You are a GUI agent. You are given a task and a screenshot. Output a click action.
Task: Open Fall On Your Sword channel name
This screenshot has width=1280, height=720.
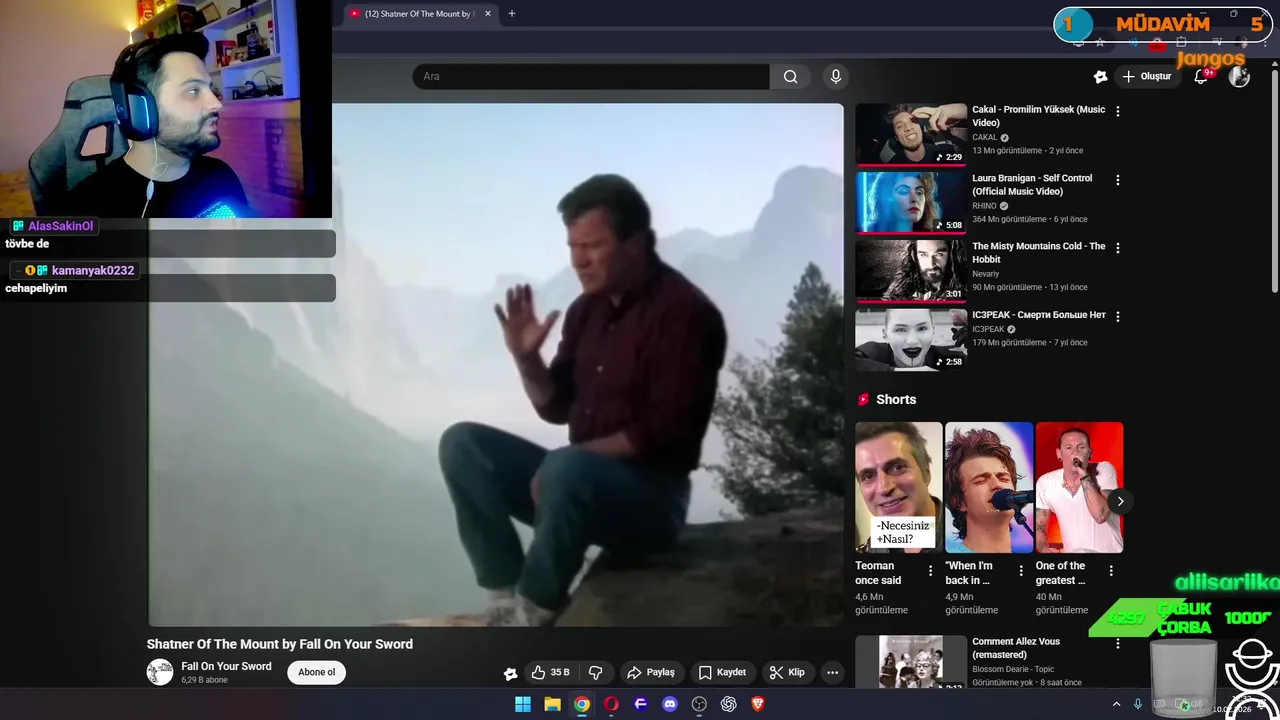(226, 666)
